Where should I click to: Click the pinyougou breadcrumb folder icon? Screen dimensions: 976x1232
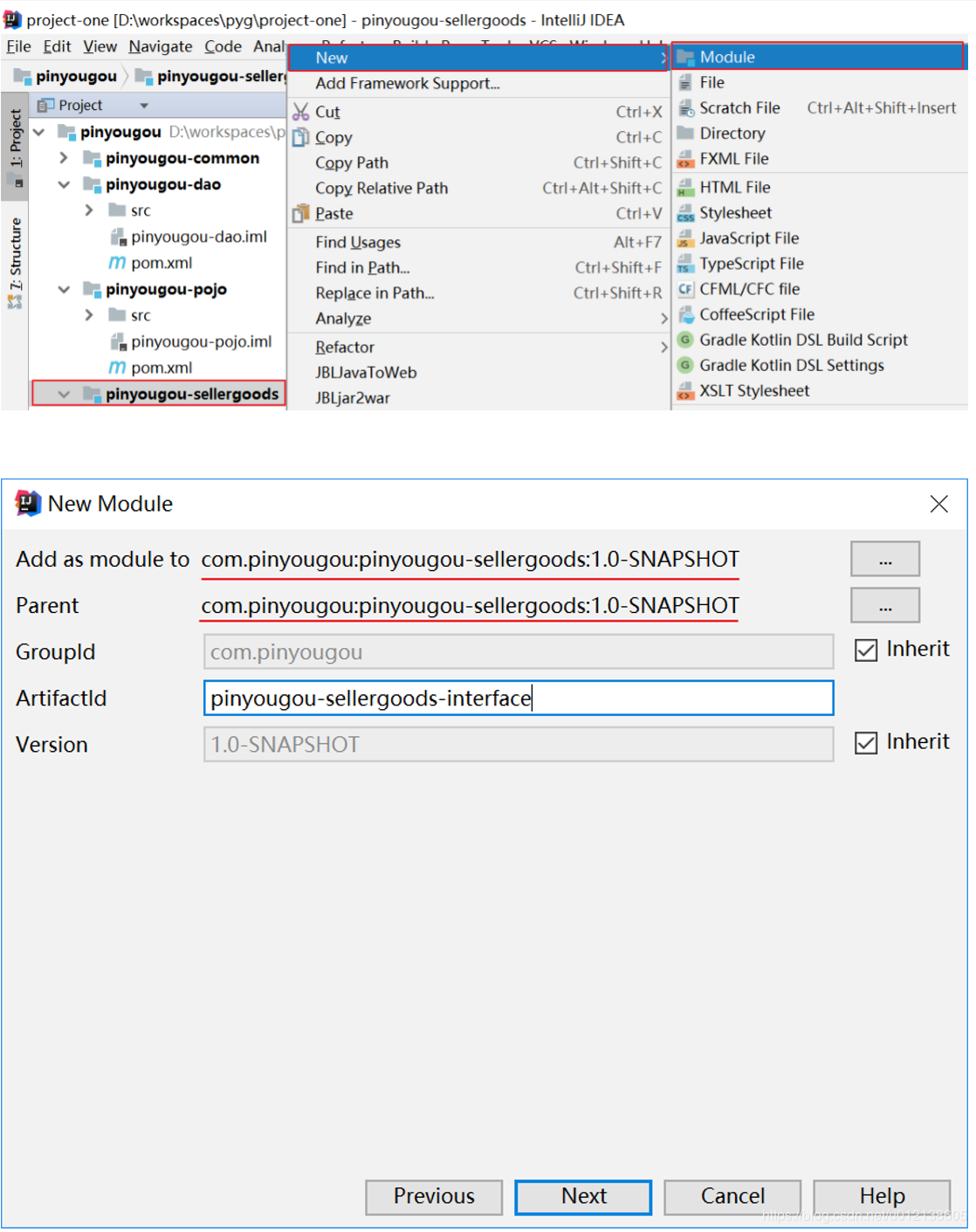(23, 76)
